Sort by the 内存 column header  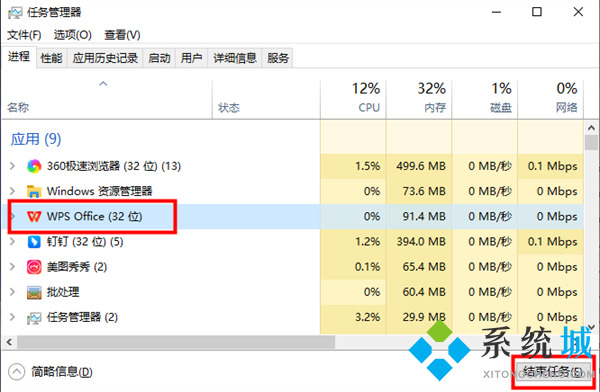point(419,99)
